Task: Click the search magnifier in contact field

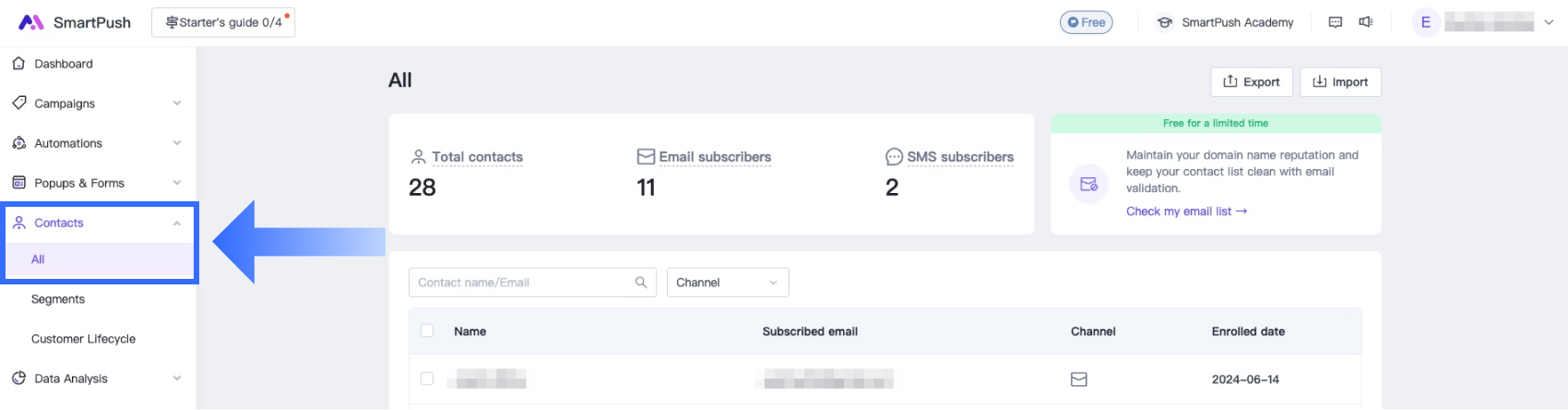Action: tap(641, 283)
